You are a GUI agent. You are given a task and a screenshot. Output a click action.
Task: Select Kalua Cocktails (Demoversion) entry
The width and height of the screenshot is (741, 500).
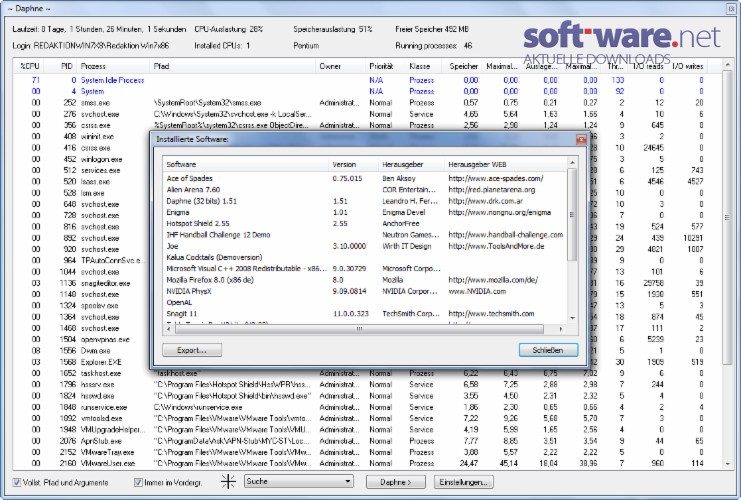pos(364,257)
